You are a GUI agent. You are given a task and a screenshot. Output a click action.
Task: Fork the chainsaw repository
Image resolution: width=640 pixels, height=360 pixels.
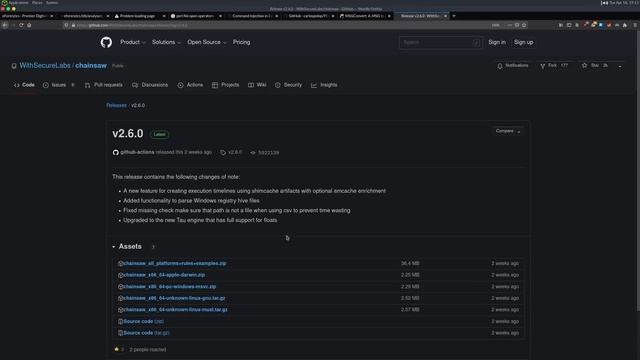554,65
